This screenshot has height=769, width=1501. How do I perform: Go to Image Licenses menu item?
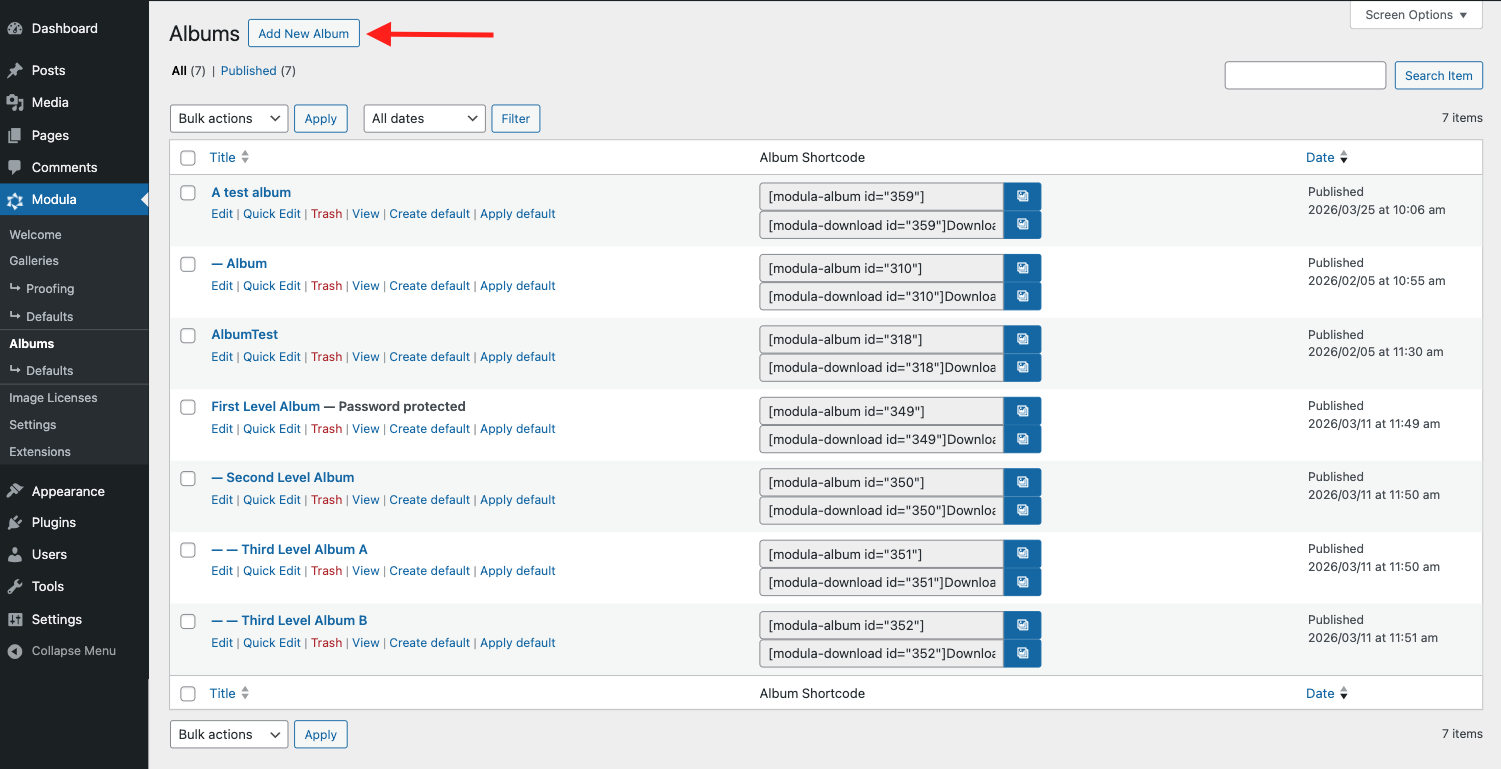(53, 398)
